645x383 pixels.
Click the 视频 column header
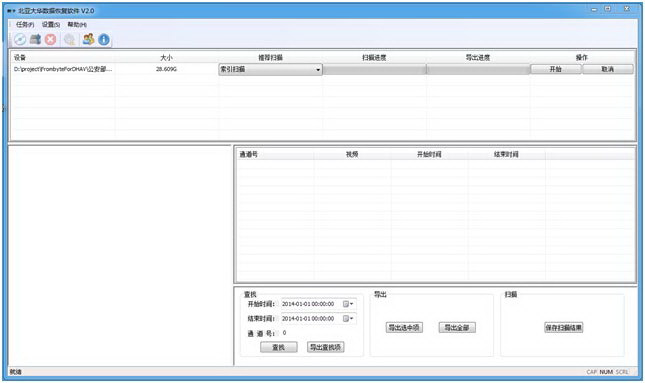pyautogui.click(x=352, y=154)
